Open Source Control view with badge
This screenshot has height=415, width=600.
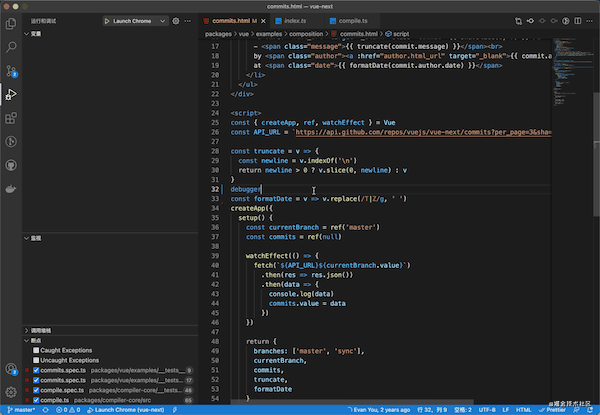click(11, 71)
